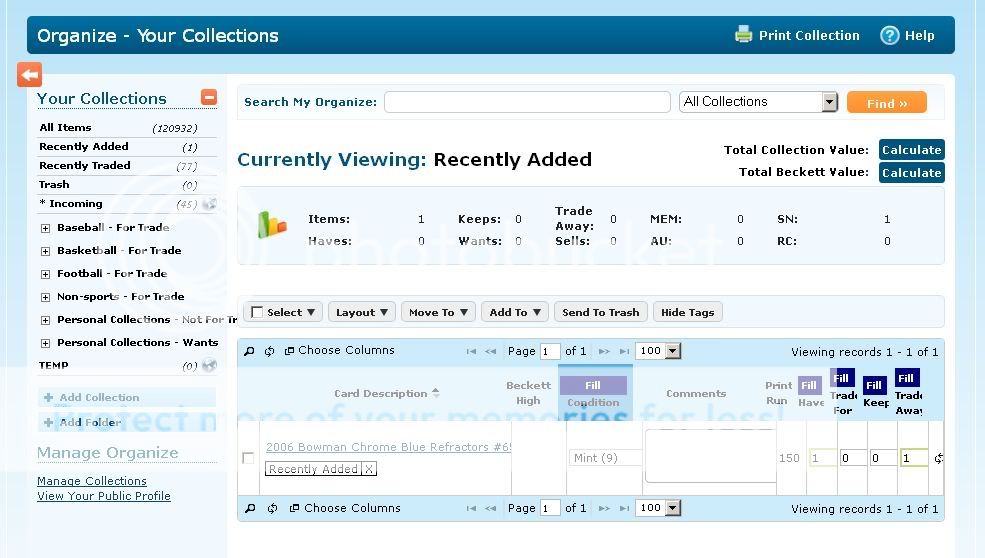Click into the Search My Organize text field
This screenshot has height=558, width=985.
coord(527,102)
